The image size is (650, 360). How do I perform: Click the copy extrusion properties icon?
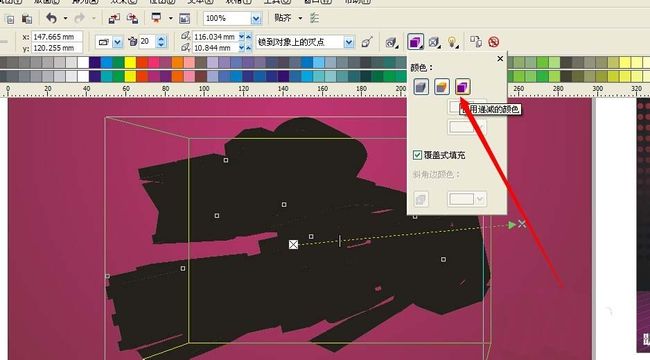475,42
